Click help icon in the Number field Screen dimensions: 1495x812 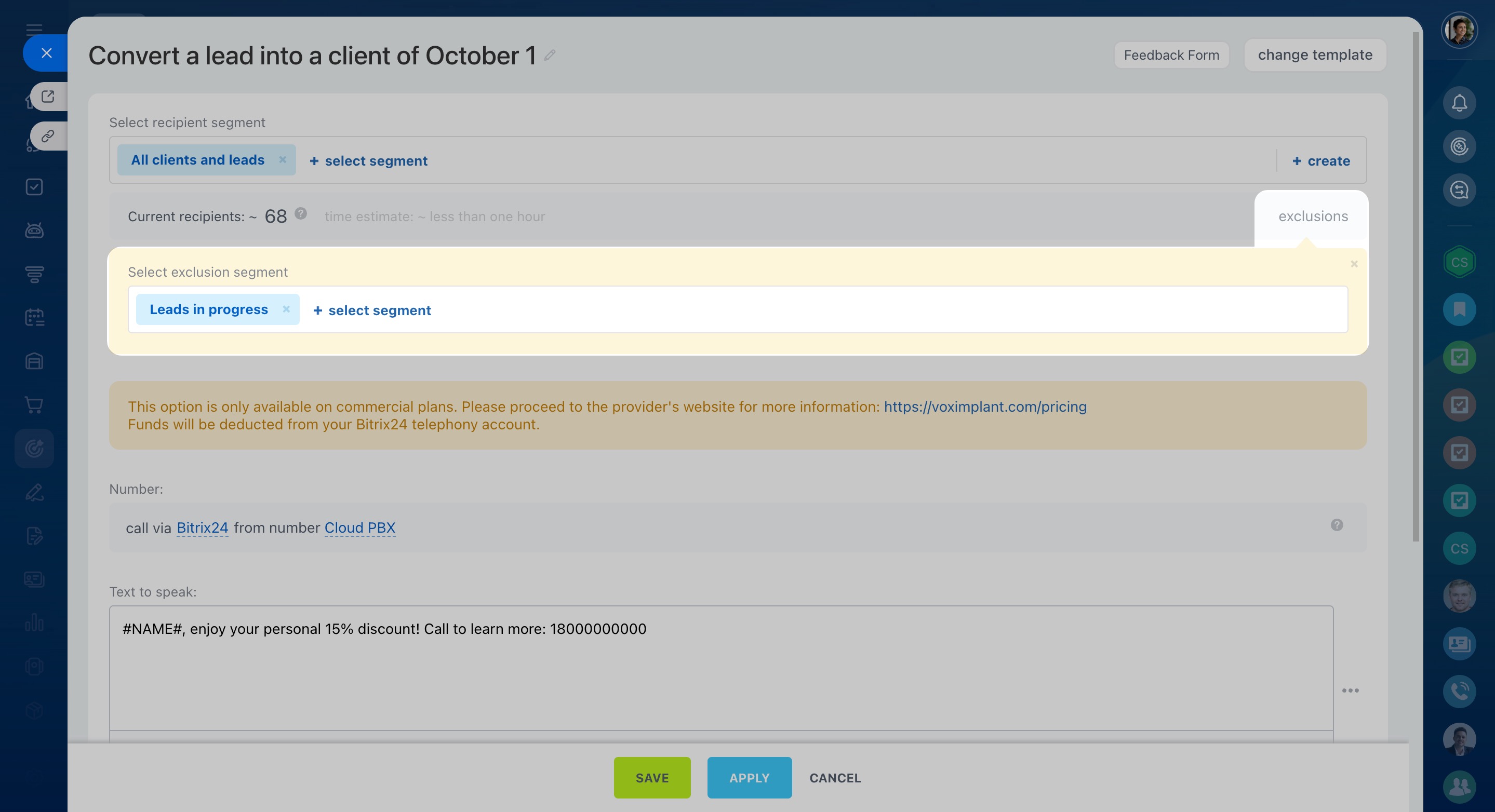pyautogui.click(x=1337, y=525)
